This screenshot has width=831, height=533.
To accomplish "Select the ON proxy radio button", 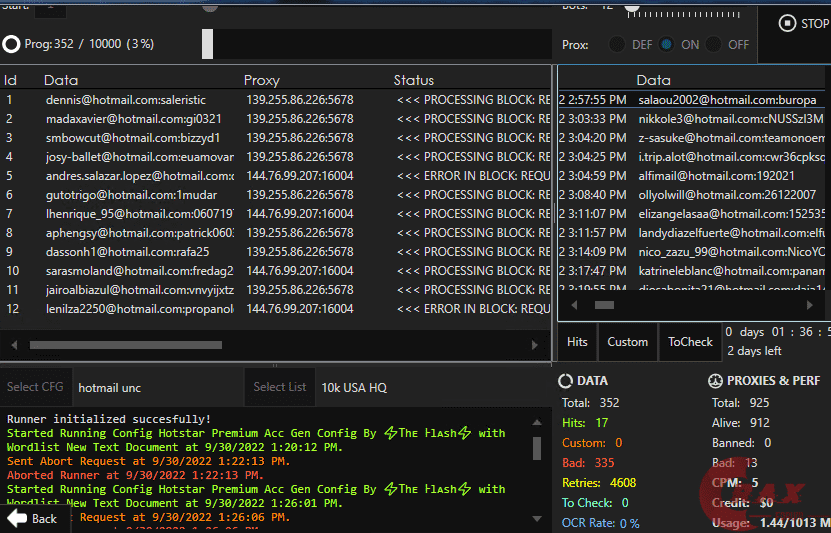I will 666,44.
